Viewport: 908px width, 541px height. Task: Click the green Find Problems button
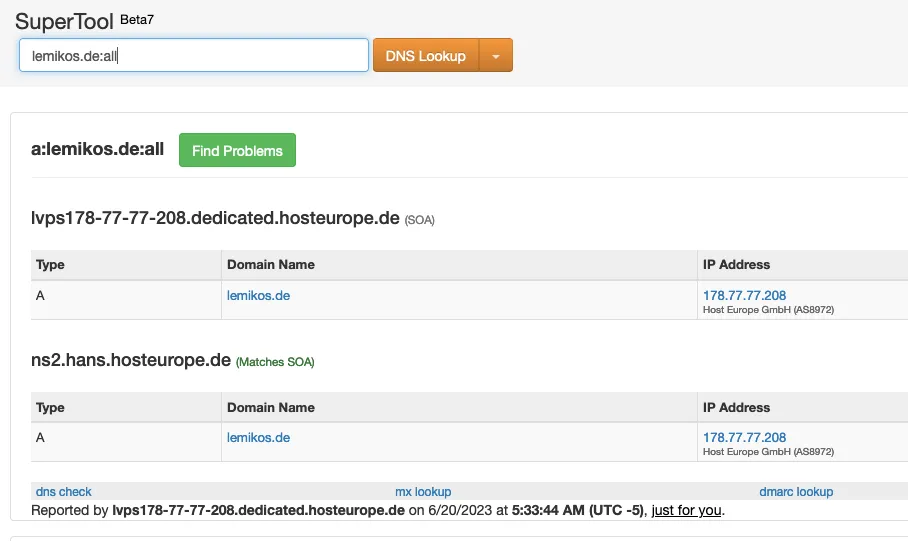coord(237,150)
